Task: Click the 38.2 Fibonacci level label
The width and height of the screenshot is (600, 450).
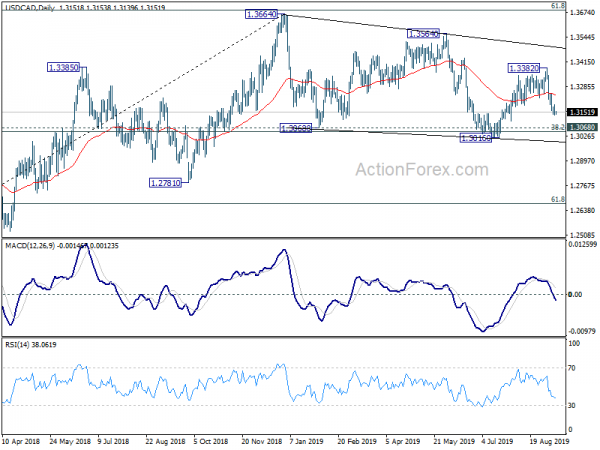Action: [553, 127]
